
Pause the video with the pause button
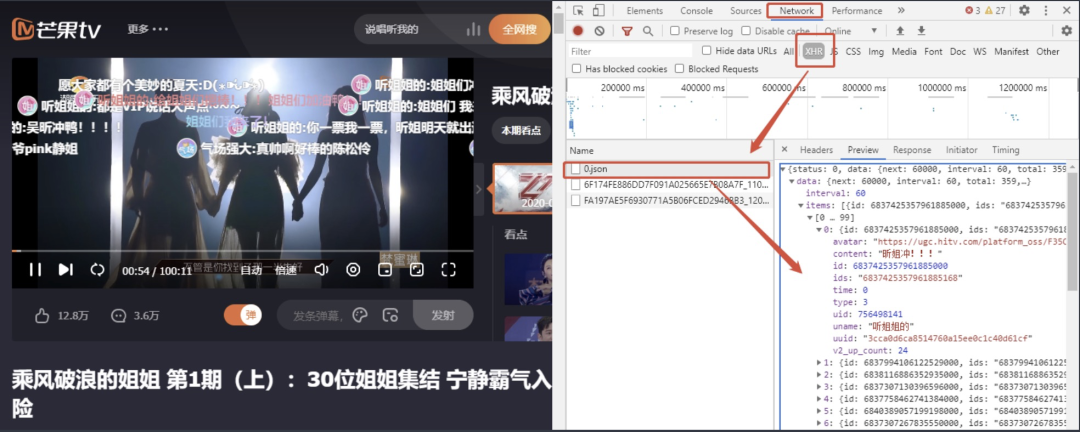pyautogui.click(x=35, y=269)
